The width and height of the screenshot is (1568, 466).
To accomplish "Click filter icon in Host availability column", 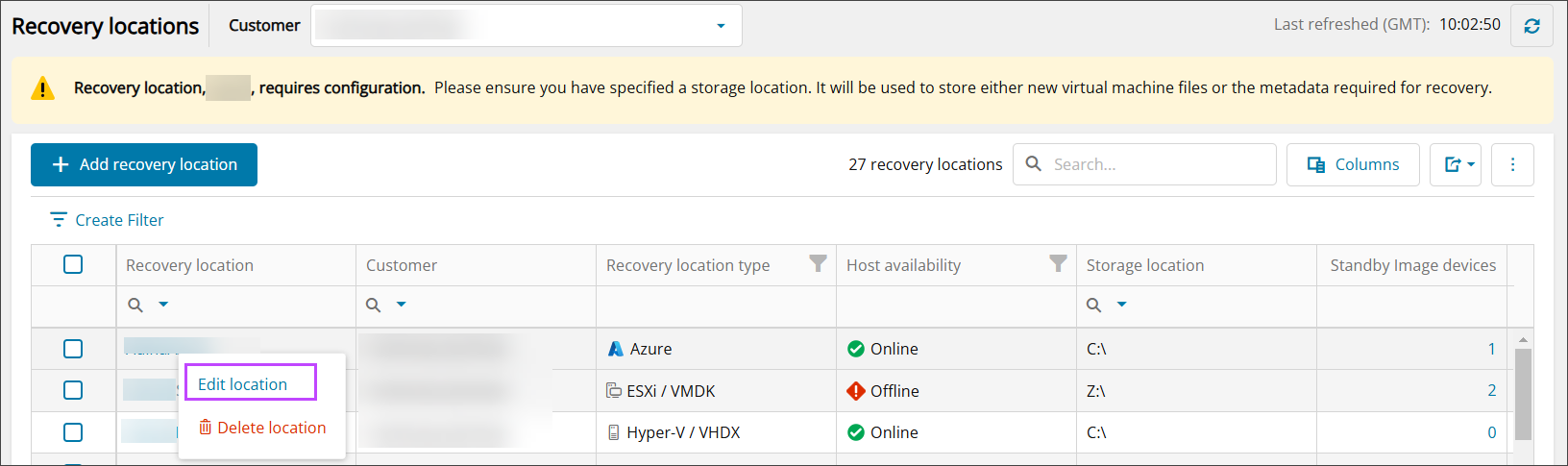I will point(1058,264).
